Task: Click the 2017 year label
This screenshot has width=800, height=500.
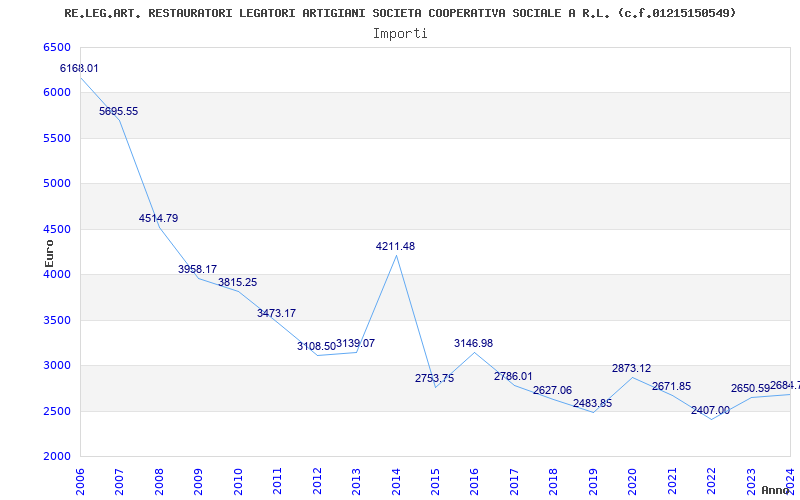Action: tap(514, 481)
